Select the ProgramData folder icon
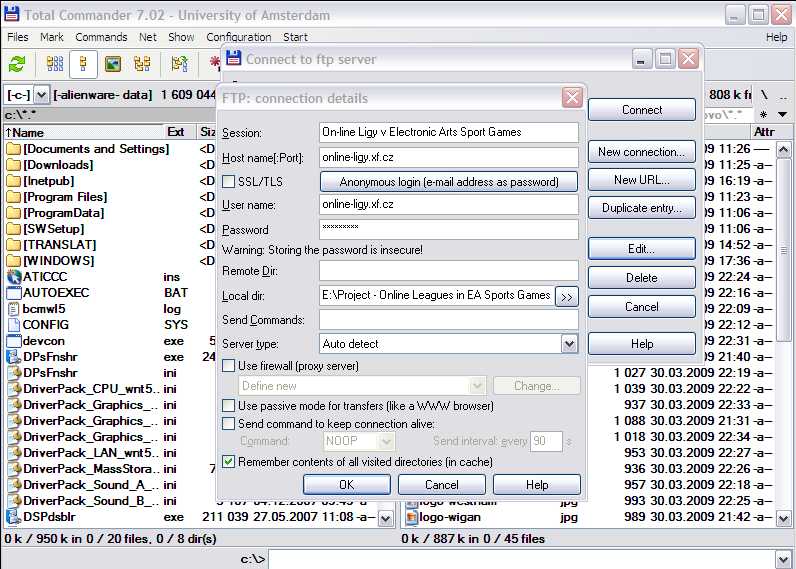Viewport: 796px width, 569px height. [13, 213]
